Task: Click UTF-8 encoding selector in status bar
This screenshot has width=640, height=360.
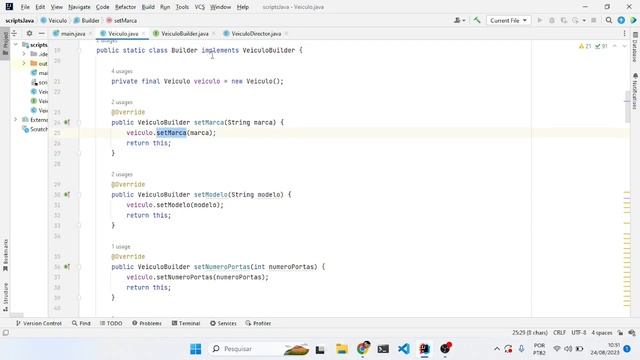Action: pos(579,333)
